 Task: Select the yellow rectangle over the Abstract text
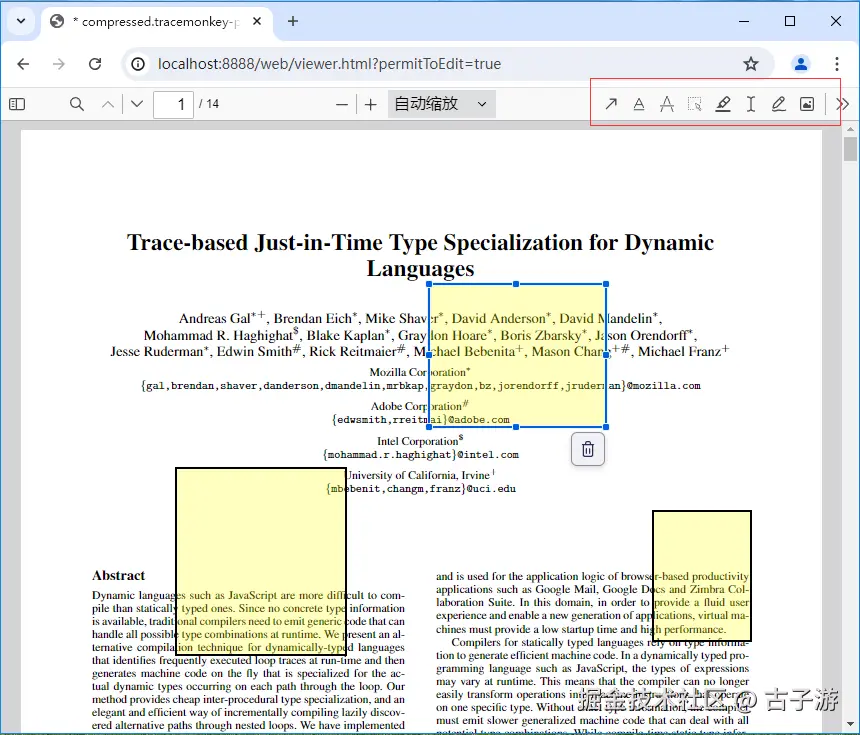coord(261,561)
